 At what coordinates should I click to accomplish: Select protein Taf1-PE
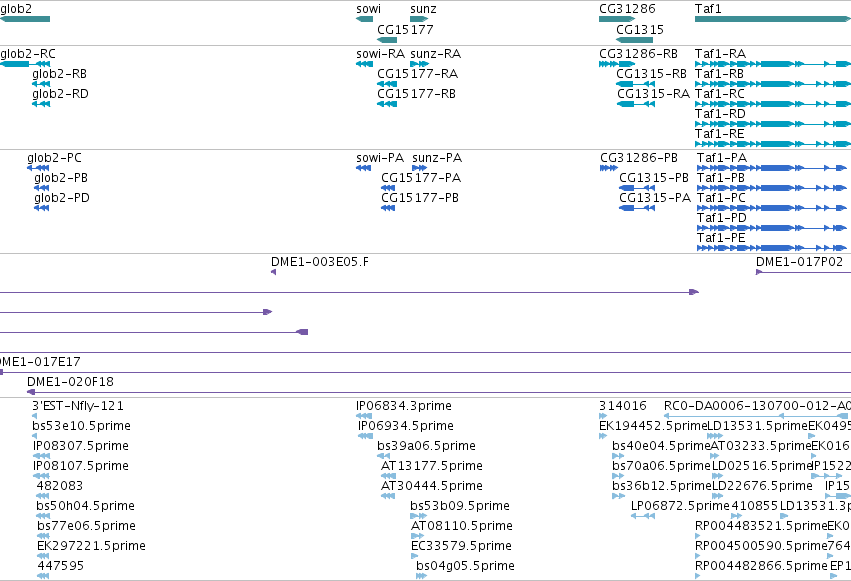(x=772, y=248)
